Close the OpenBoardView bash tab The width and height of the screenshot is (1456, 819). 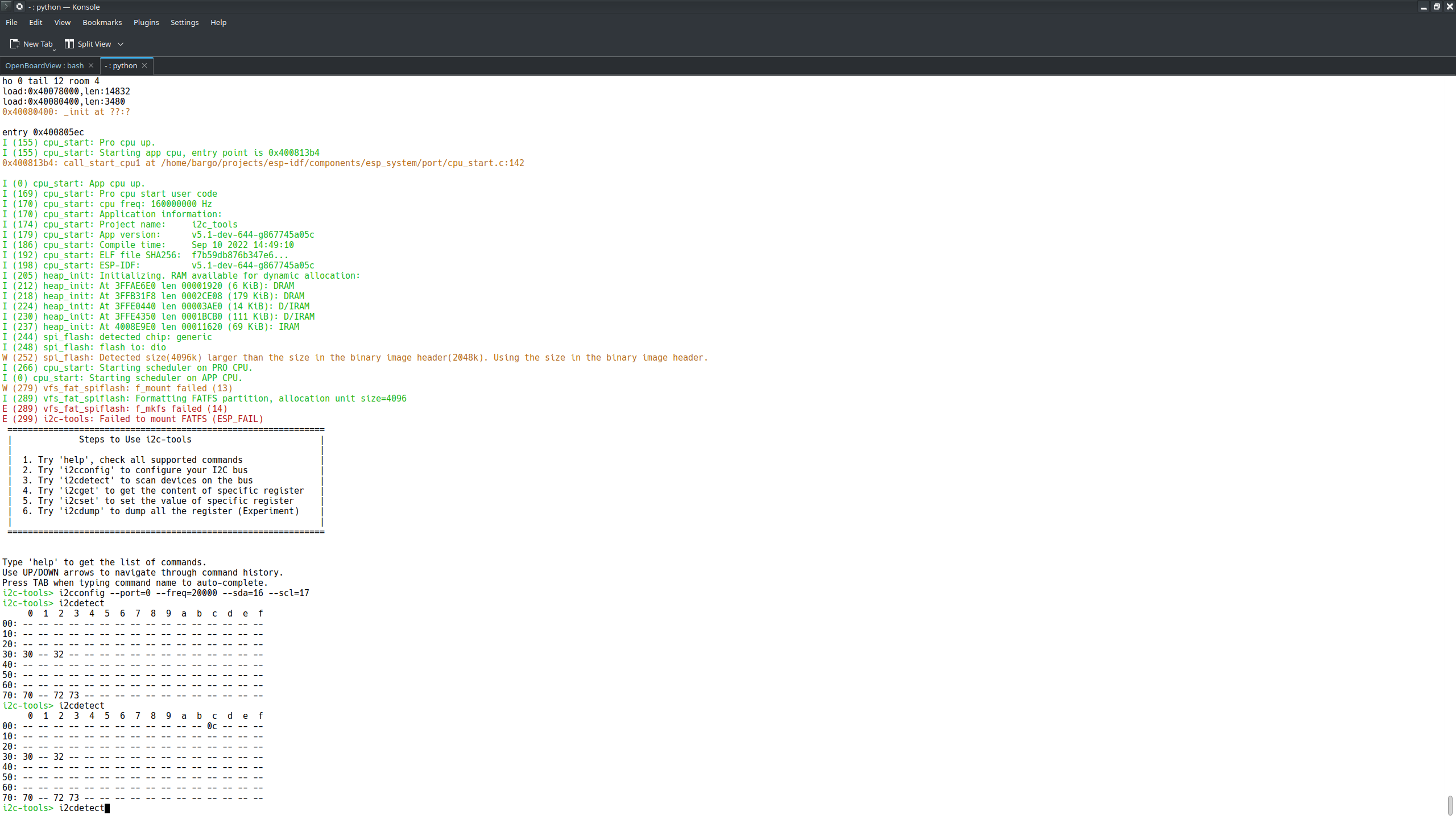[91, 65]
